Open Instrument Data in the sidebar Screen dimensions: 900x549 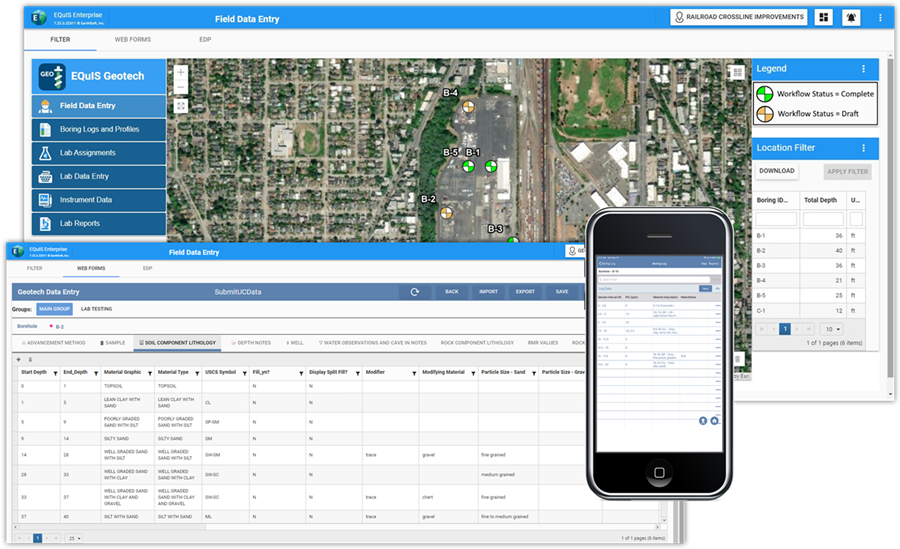coord(99,200)
